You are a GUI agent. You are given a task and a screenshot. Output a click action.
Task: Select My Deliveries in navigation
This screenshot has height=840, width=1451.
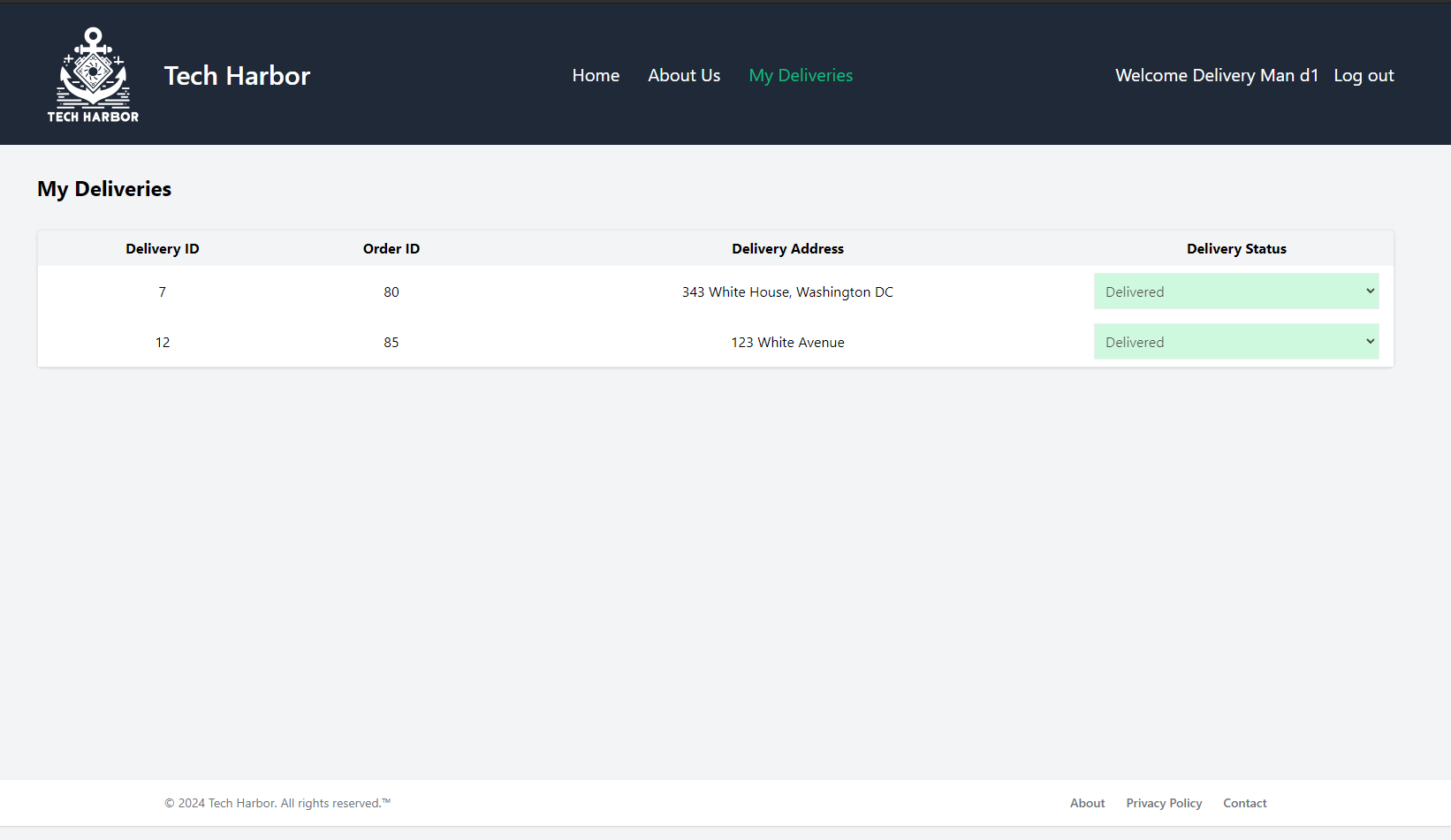801,76
